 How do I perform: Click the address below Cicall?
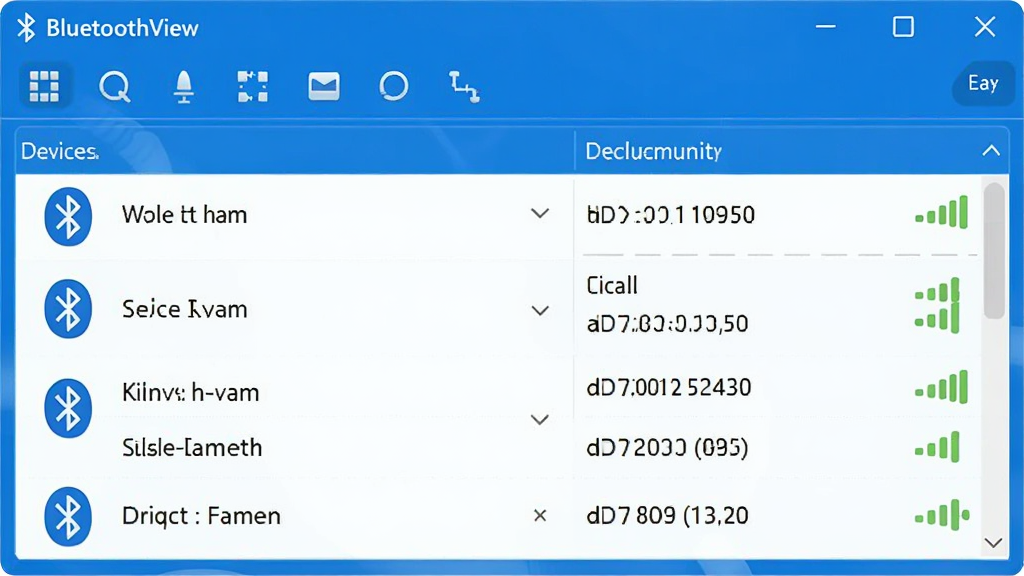[667, 324]
